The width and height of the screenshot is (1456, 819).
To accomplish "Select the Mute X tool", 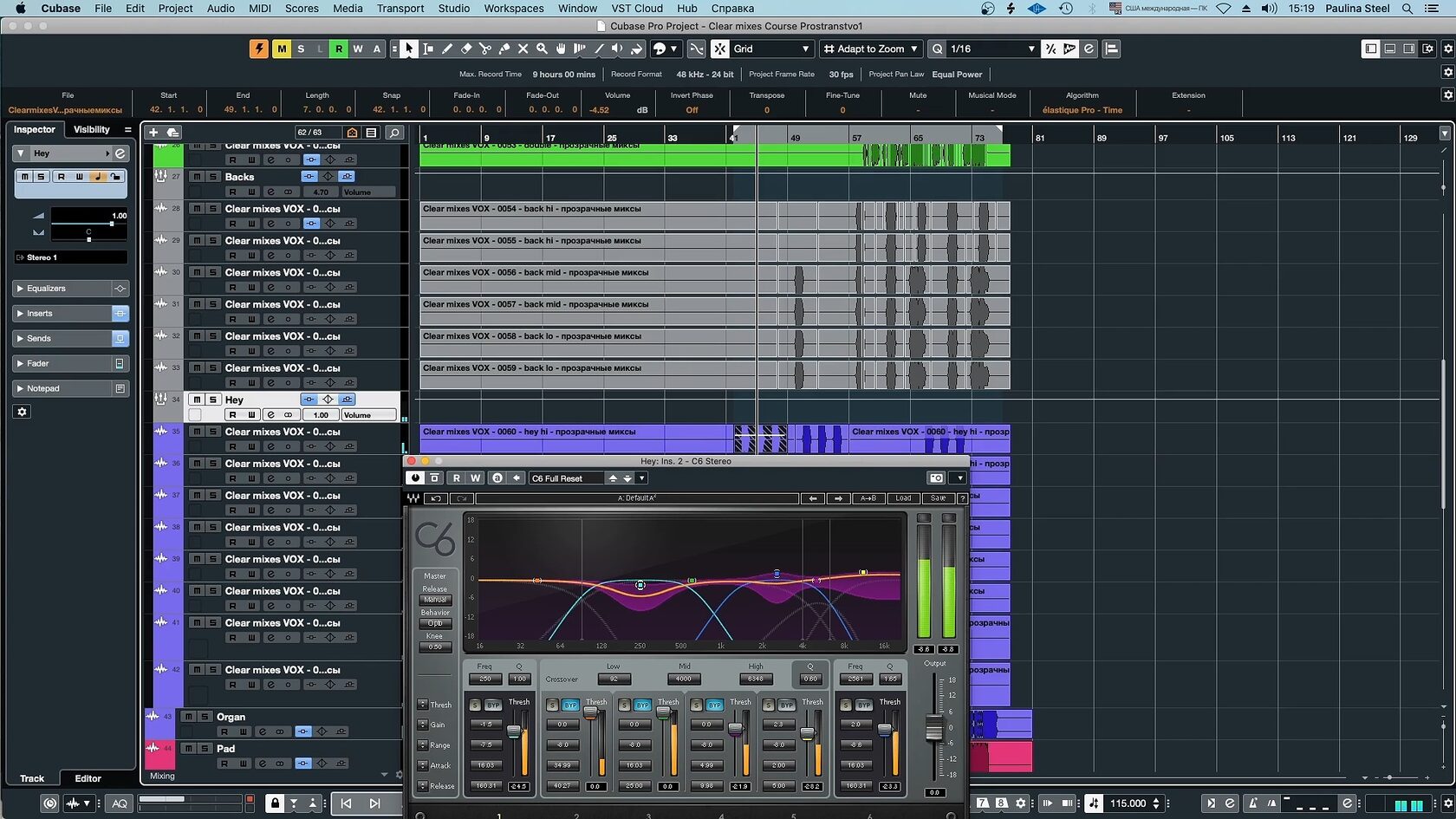I will click(x=523, y=49).
